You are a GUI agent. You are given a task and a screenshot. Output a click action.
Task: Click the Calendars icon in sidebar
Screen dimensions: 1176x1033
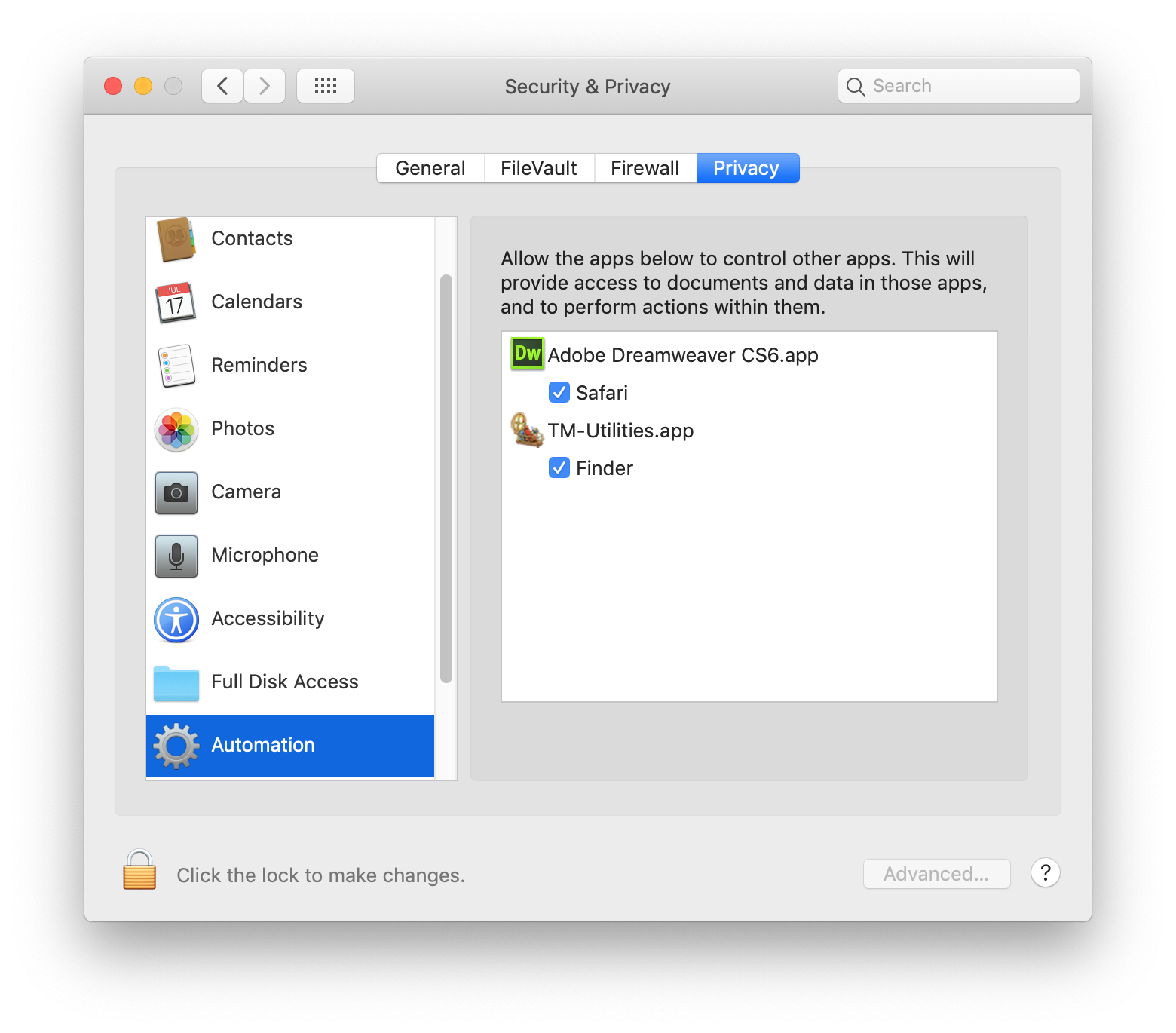click(x=176, y=302)
